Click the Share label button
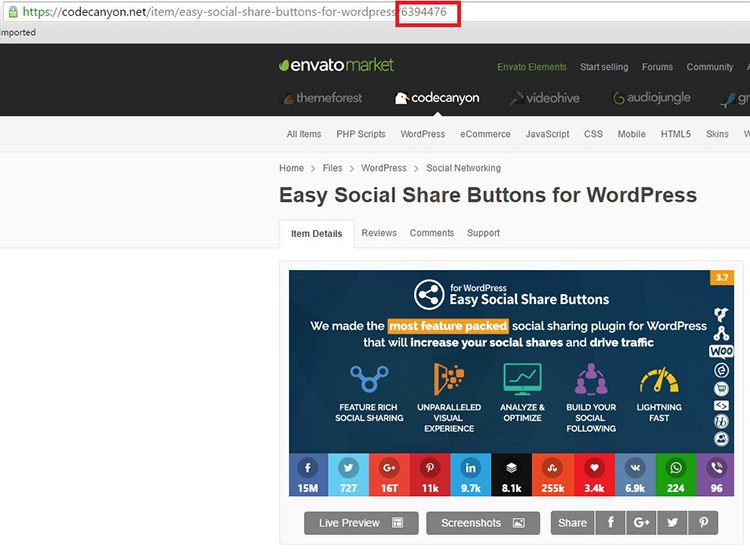Image resolution: width=750 pixels, height=553 pixels. point(573,523)
